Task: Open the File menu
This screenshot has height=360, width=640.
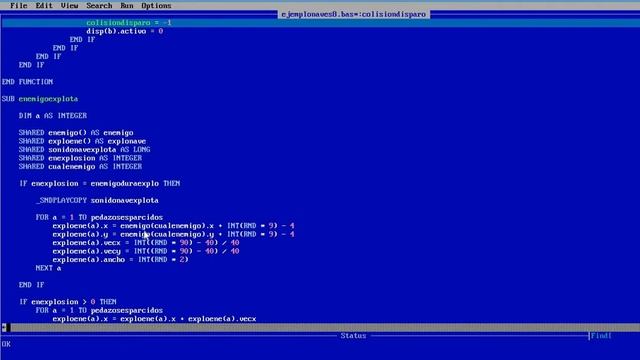Action: click(x=18, y=6)
